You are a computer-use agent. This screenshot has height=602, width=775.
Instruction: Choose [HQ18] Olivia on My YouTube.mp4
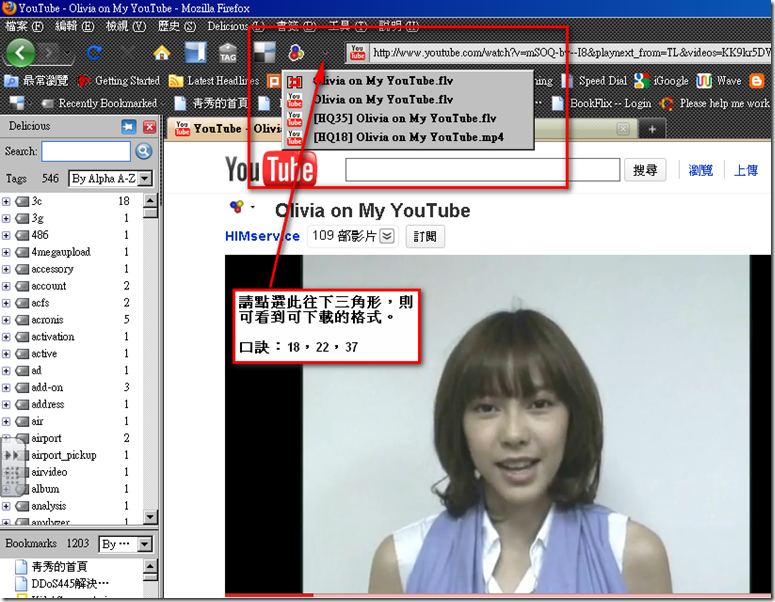(408, 137)
